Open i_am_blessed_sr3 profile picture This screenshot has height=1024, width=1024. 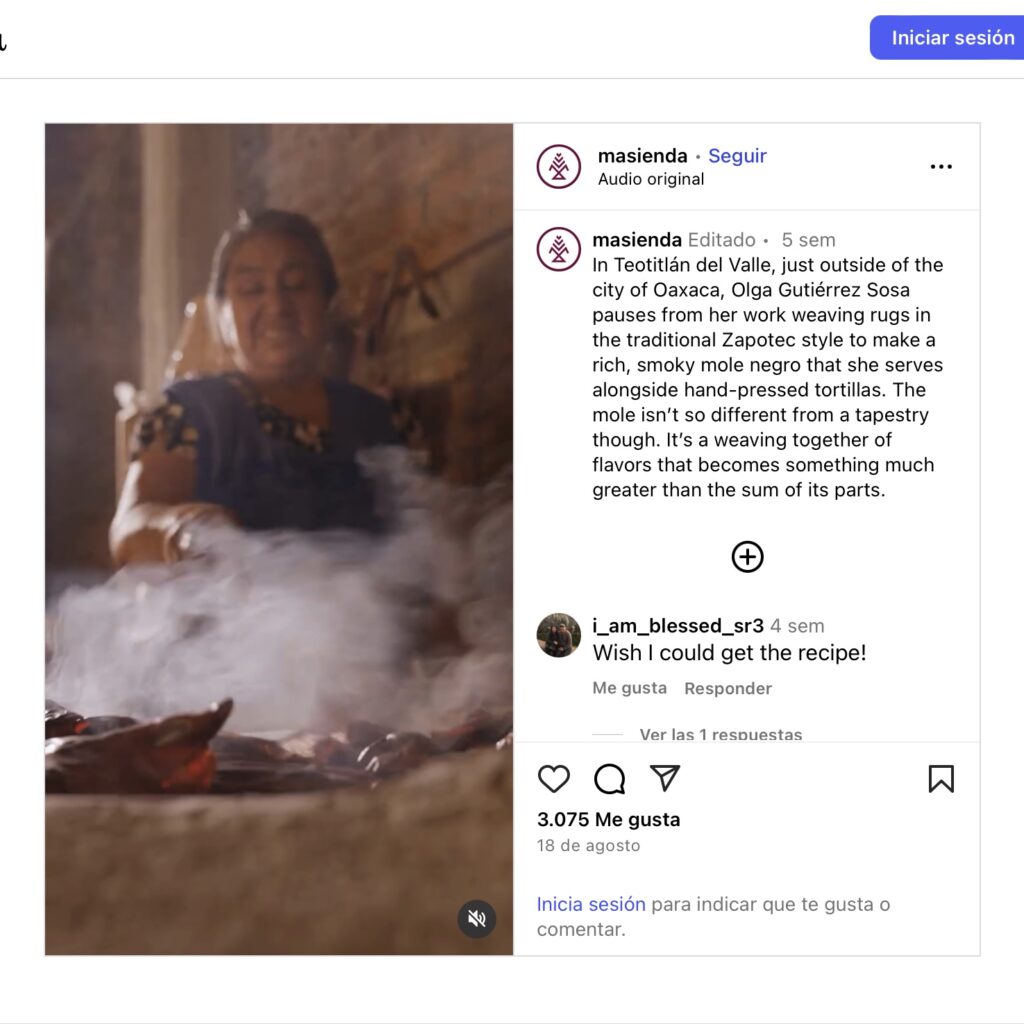coord(559,635)
